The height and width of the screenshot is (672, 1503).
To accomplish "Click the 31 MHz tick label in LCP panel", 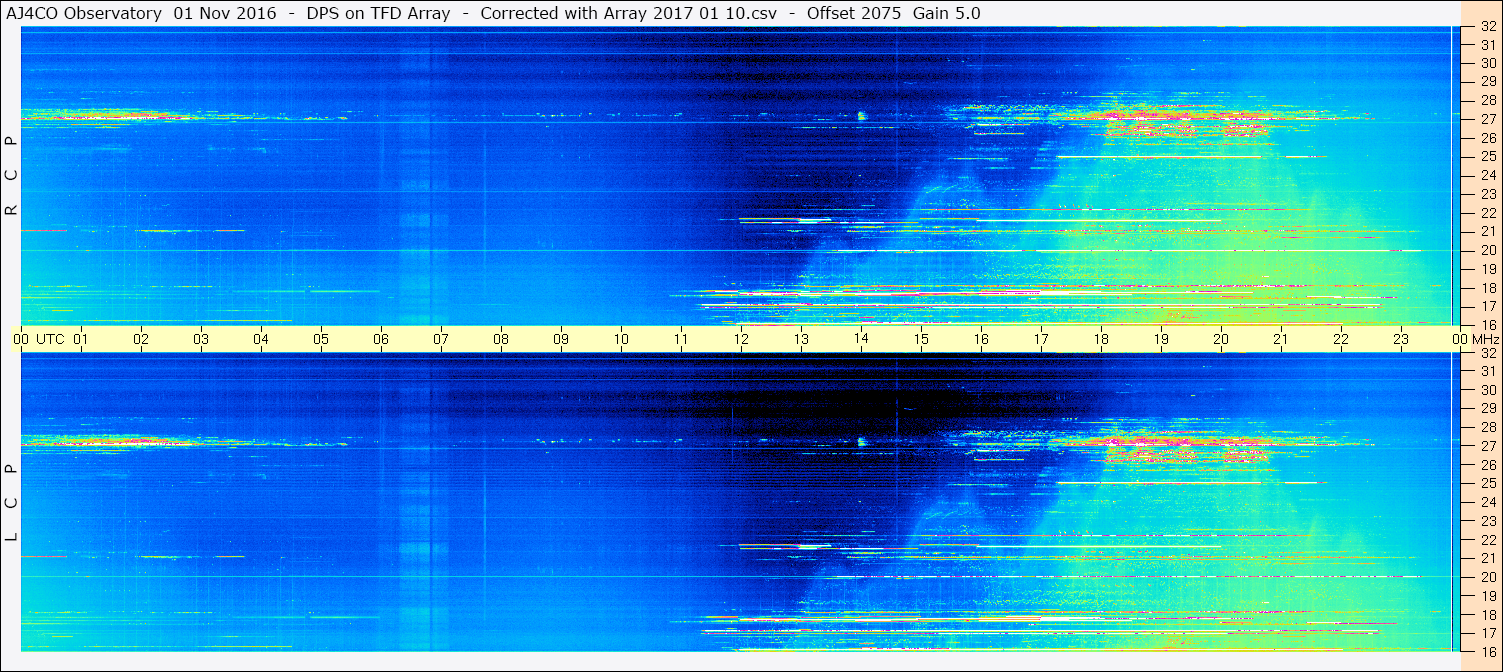I will pyautogui.click(x=1488, y=371).
